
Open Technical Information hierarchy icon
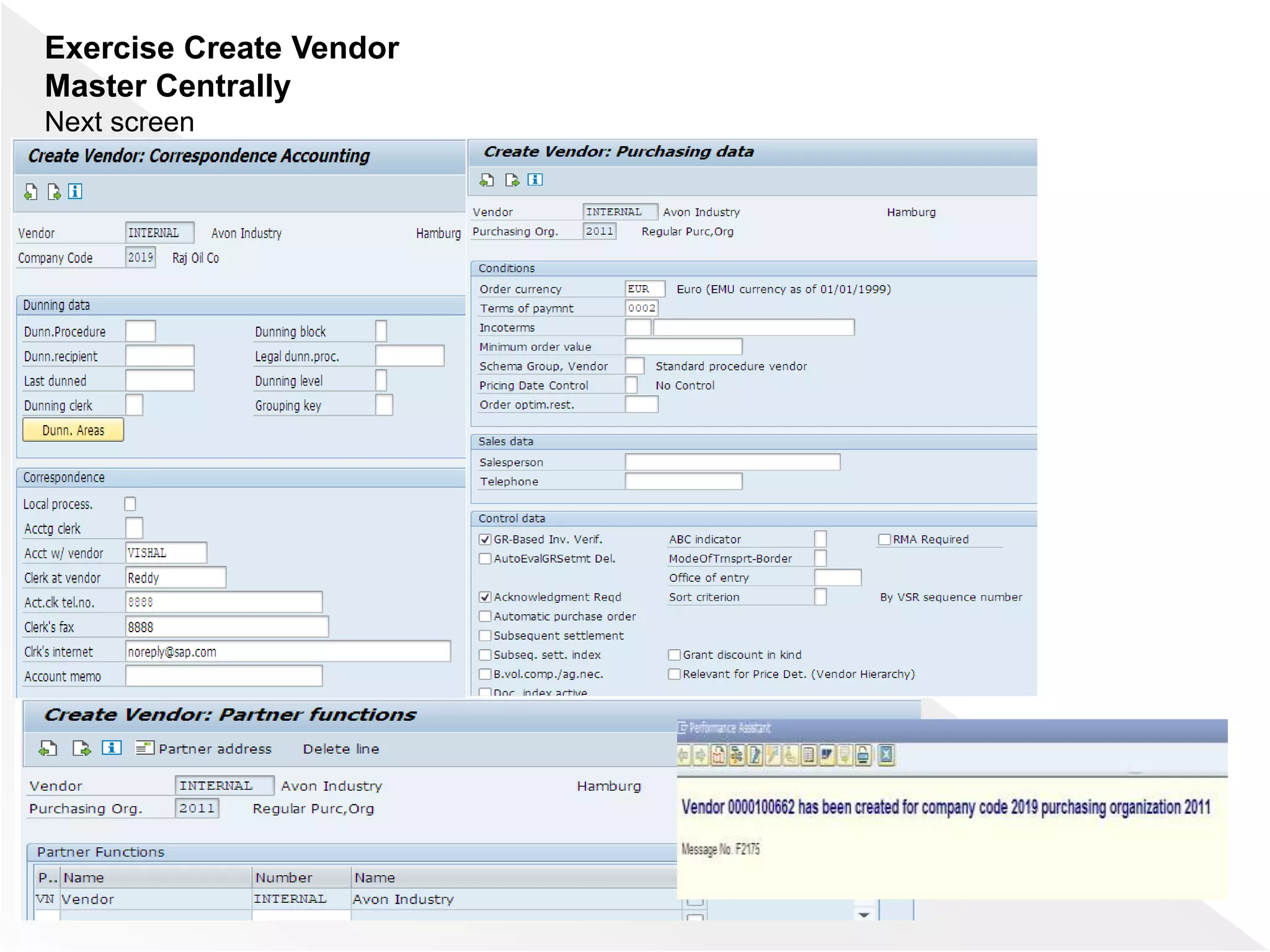(x=737, y=756)
